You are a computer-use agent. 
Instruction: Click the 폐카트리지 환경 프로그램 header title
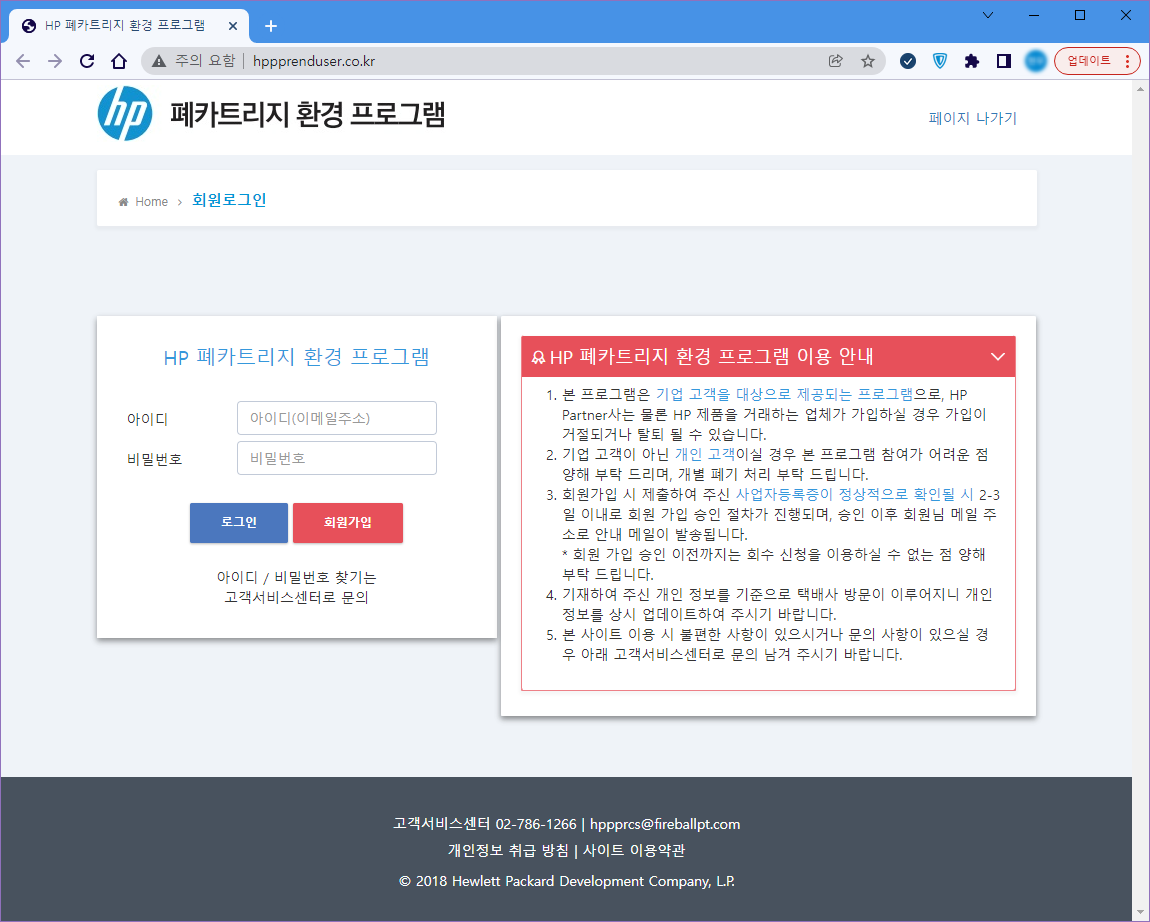click(308, 114)
